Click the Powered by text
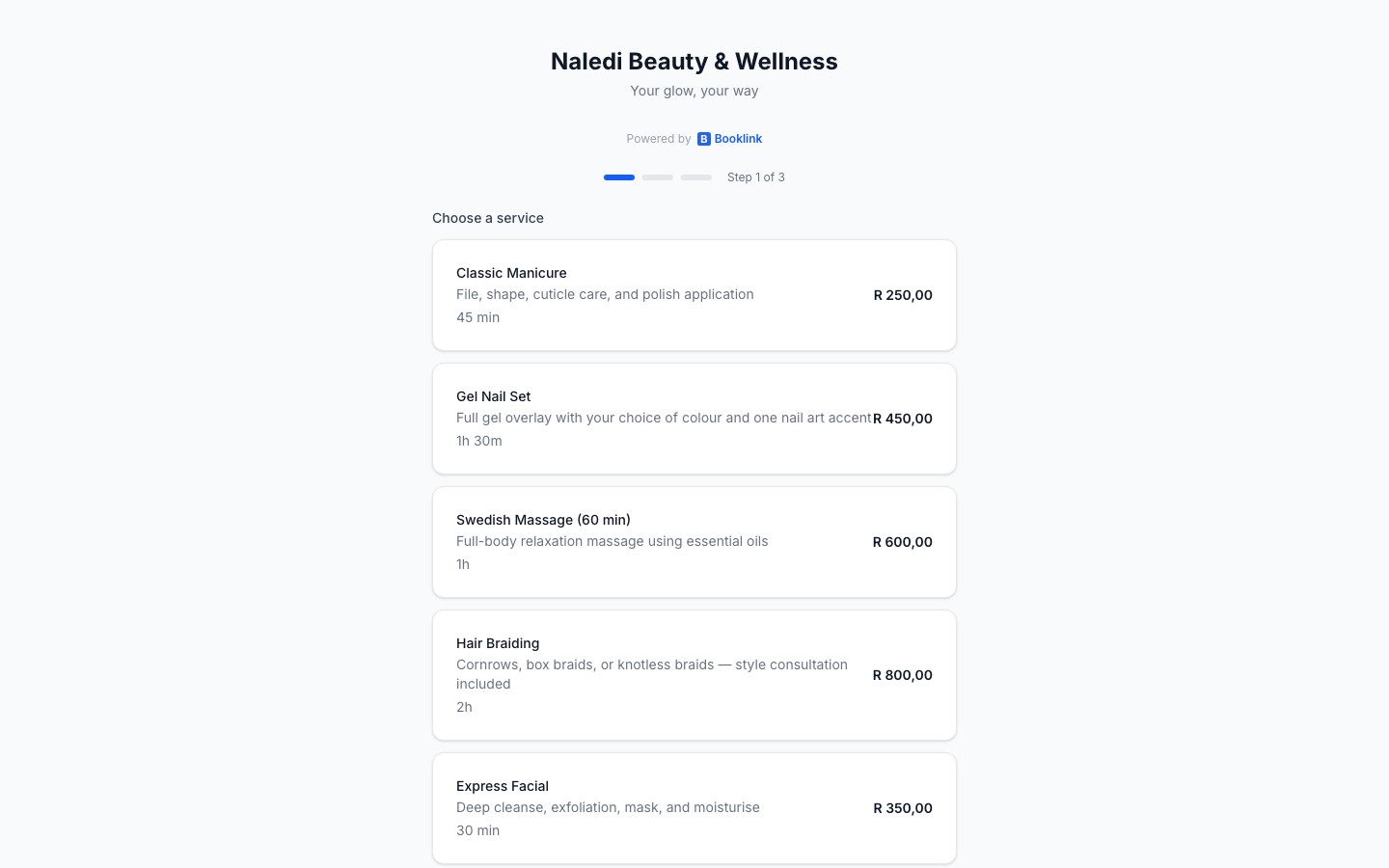 (659, 138)
